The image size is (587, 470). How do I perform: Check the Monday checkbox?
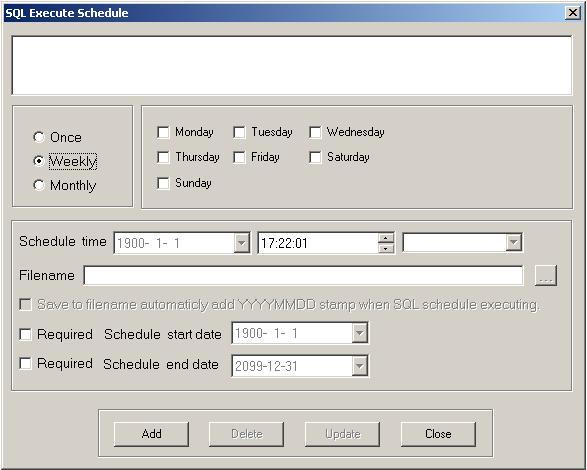click(x=163, y=132)
